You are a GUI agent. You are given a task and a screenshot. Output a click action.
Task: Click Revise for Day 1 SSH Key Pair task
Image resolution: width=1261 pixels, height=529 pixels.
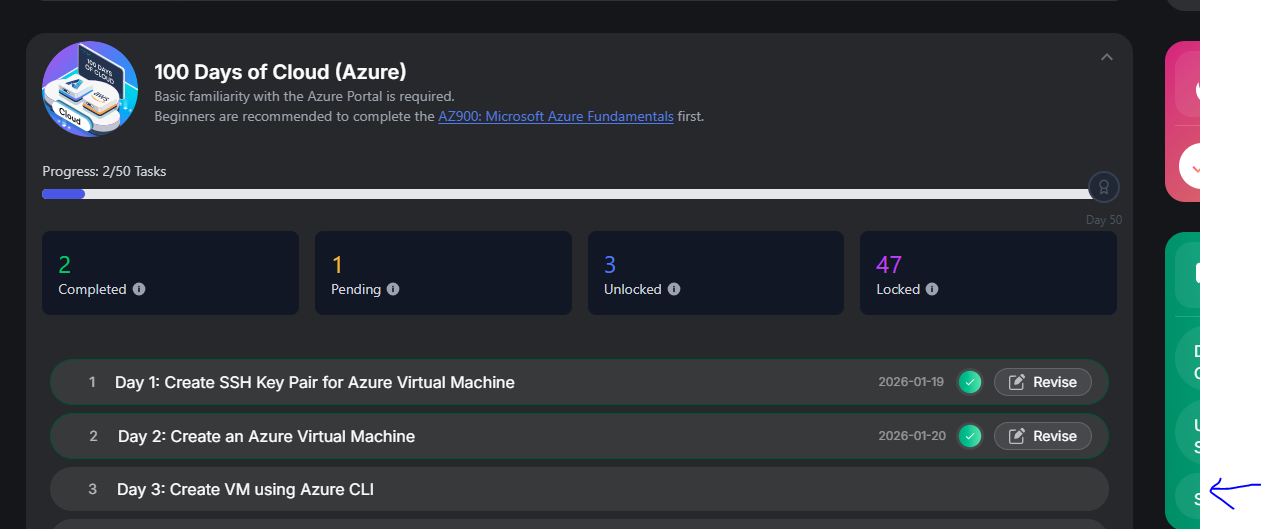(1043, 382)
